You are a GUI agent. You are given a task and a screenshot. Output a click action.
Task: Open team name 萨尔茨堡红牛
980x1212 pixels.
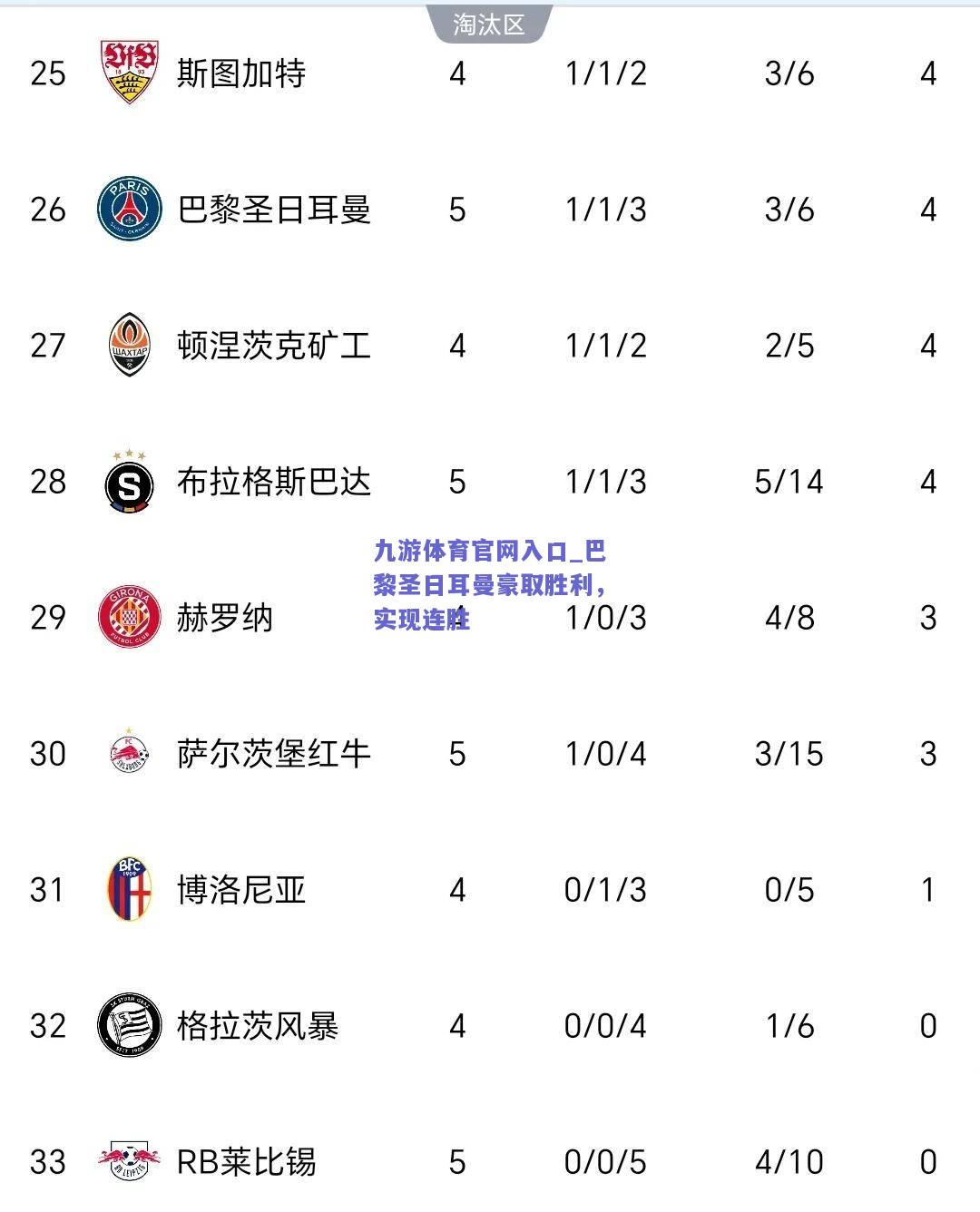pyautogui.click(x=274, y=754)
